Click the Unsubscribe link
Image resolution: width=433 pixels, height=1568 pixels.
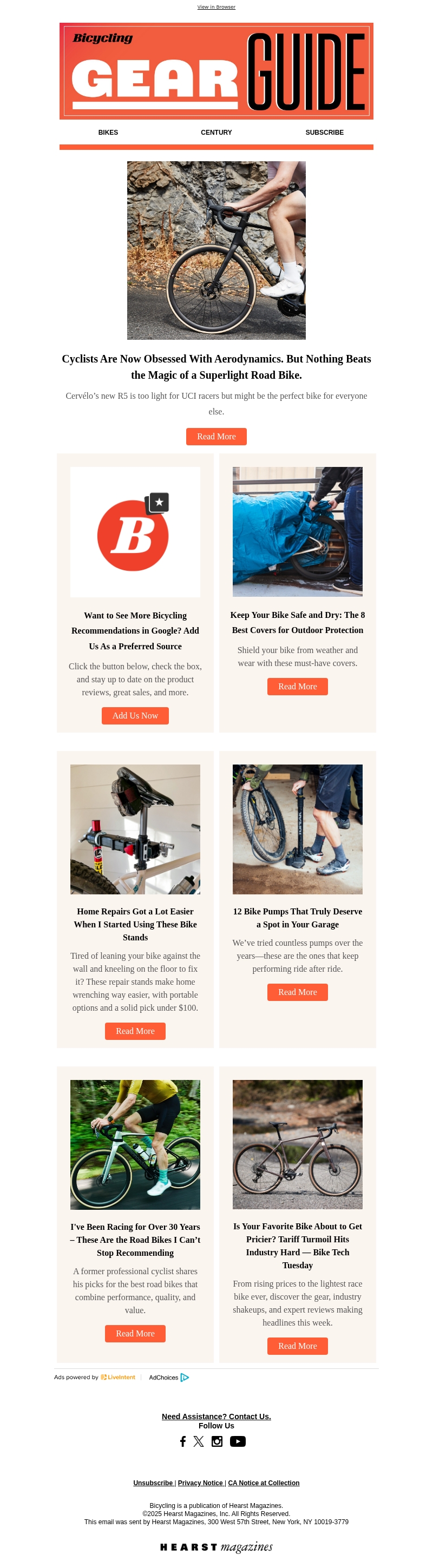(153, 1482)
